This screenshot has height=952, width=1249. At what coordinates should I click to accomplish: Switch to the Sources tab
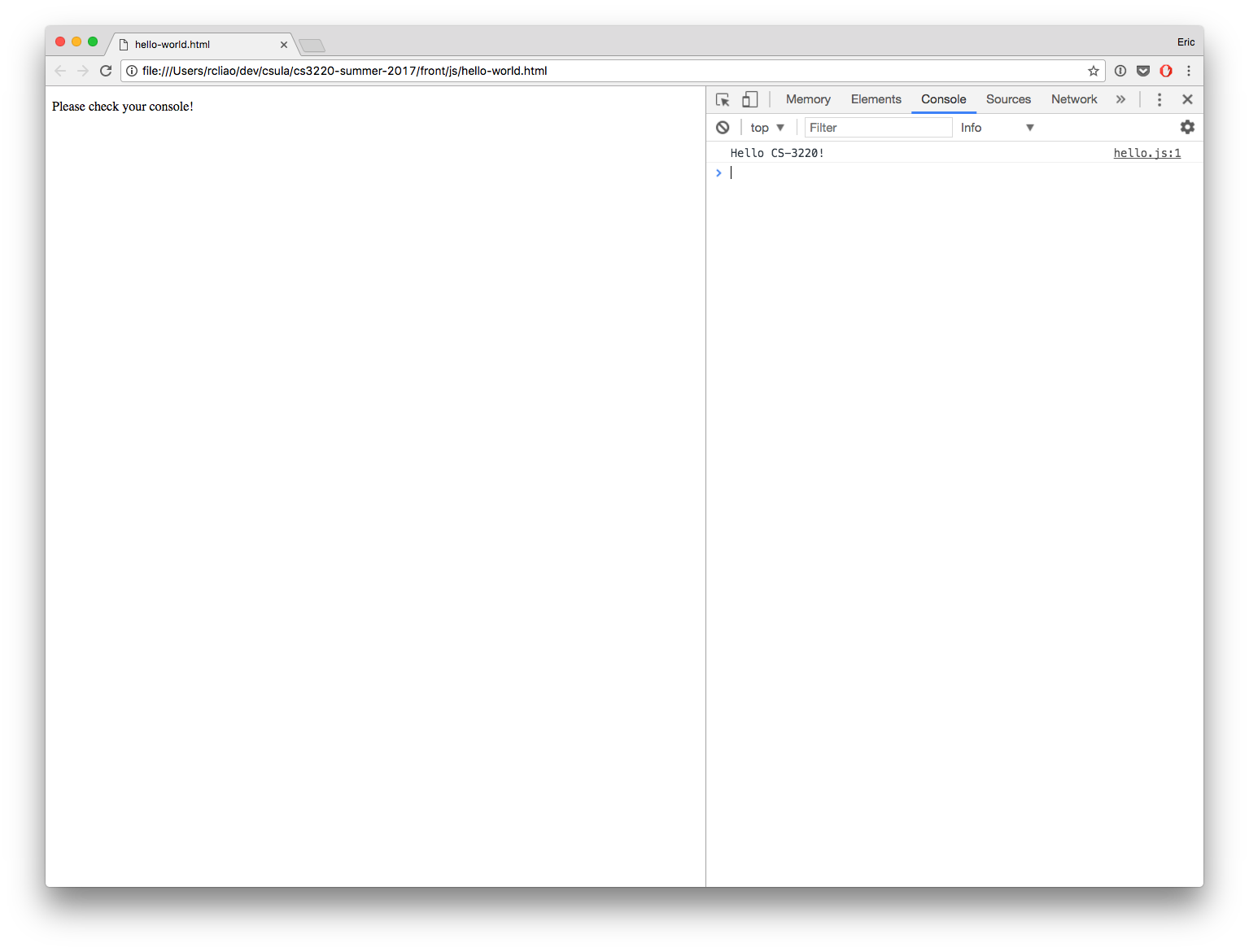(1008, 99)
